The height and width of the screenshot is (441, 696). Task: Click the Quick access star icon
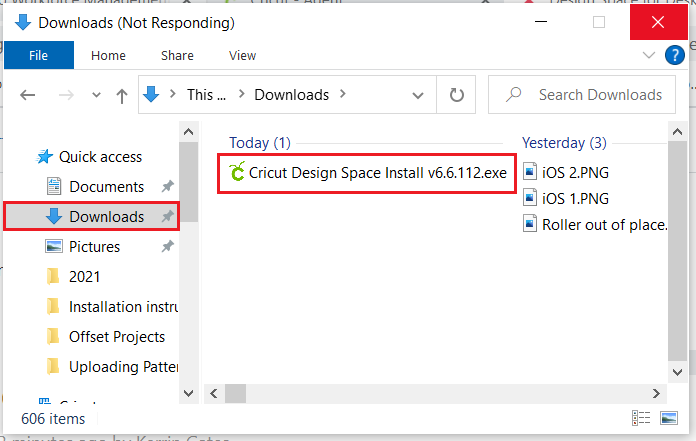pyautogui.click(x=44, y=156)
